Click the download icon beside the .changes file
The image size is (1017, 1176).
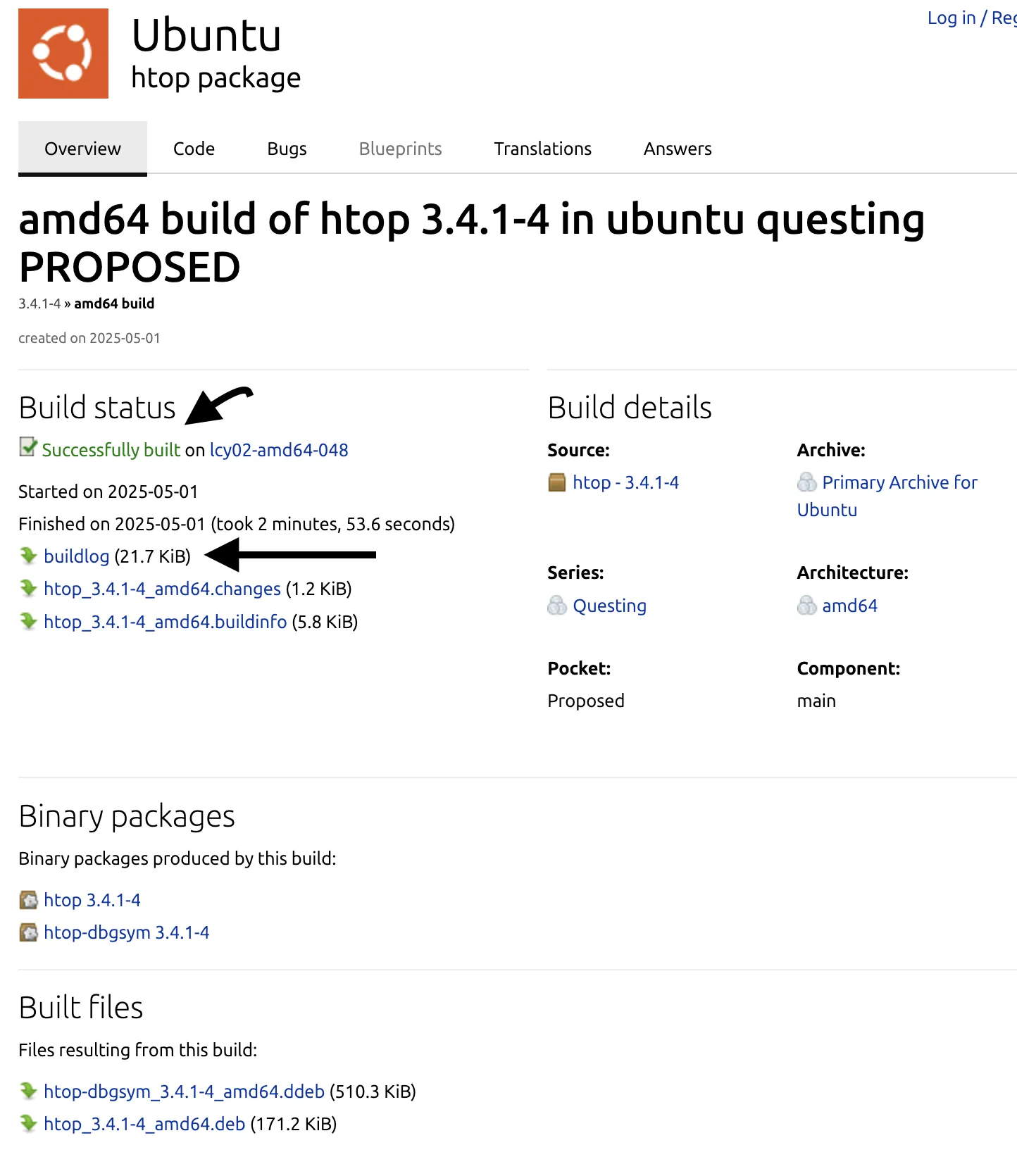(28, 589)
